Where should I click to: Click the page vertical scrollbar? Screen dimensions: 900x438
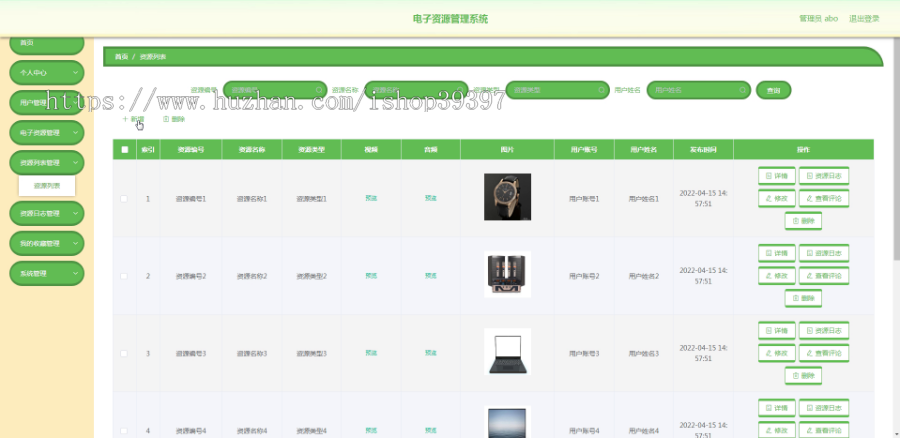[897, 149]
